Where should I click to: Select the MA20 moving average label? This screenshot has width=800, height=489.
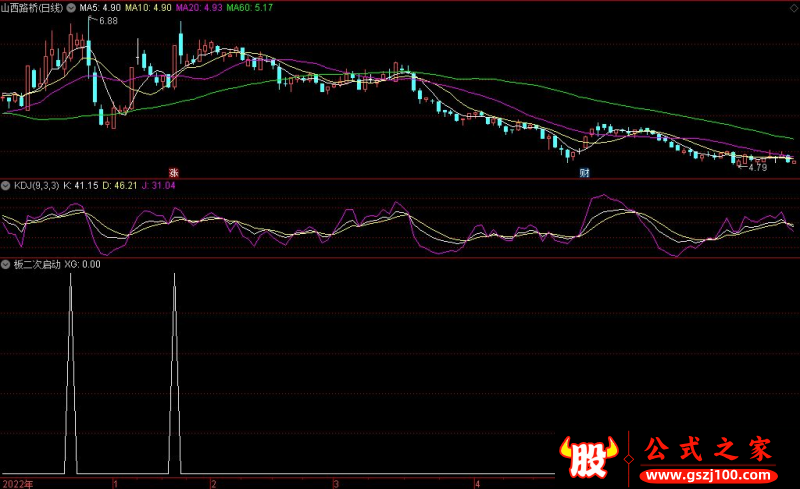(199, 7)
